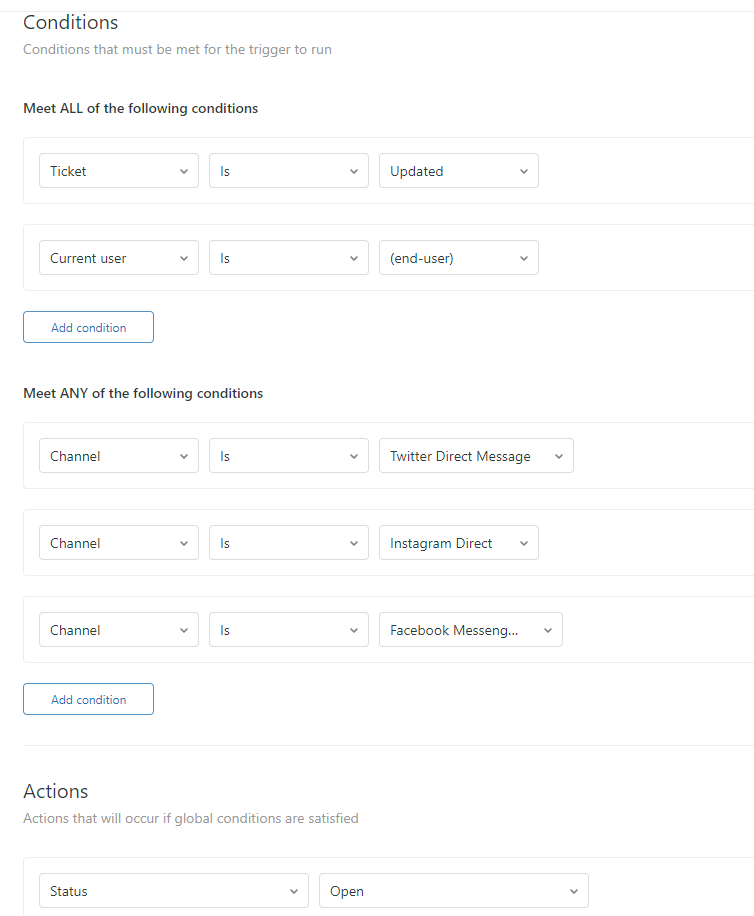Open Is operator in Twitter Direct Message row
This screenshot has width=754, height=916.
288,456
